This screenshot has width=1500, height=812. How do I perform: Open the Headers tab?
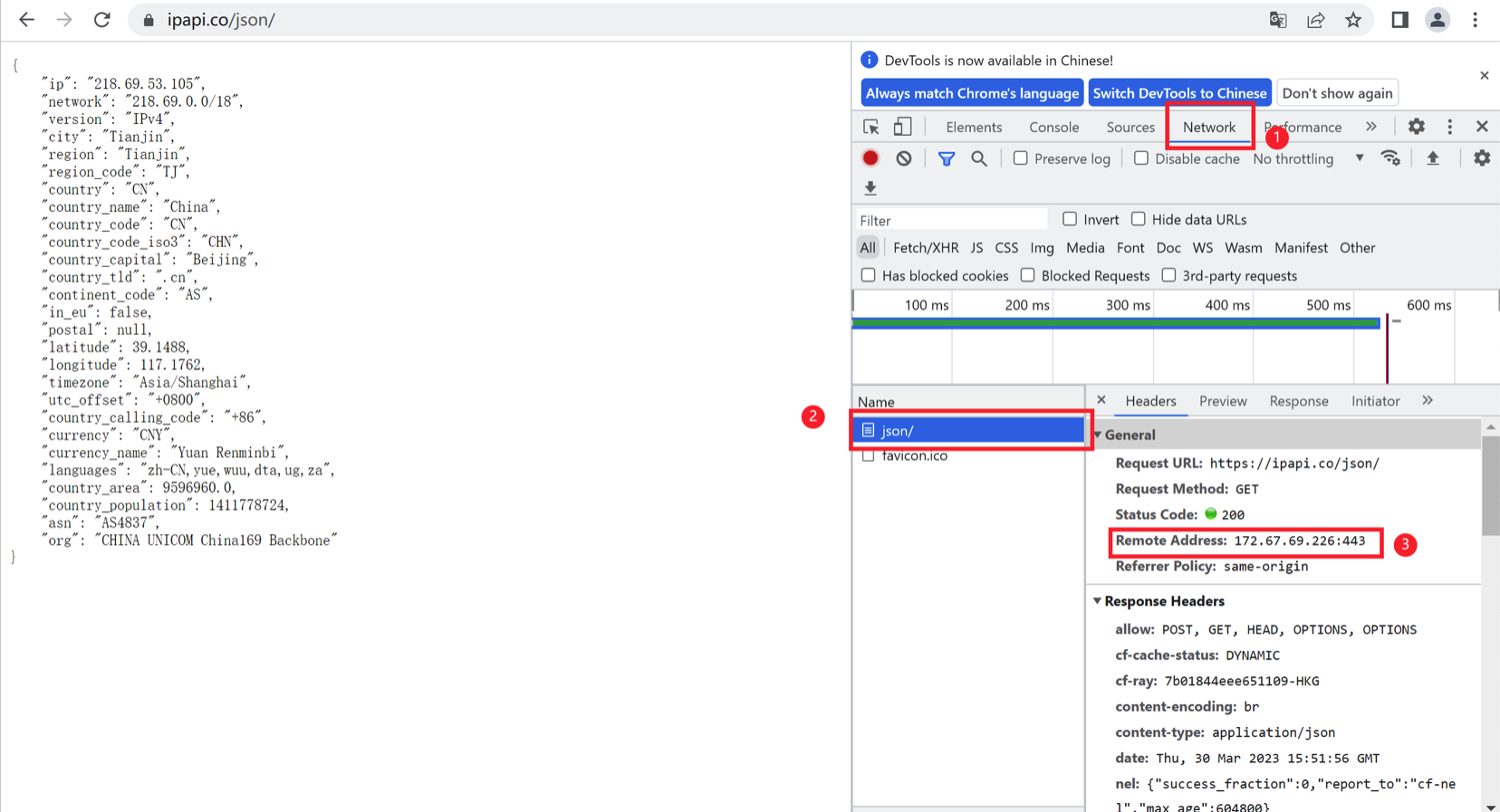1150,401
